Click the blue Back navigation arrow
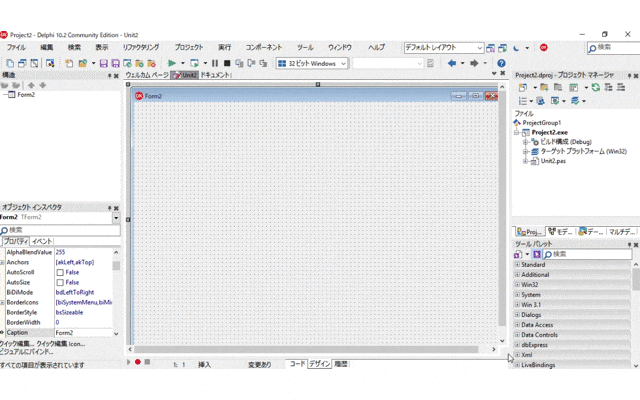 pyautogui.click(x=452, y=63)
